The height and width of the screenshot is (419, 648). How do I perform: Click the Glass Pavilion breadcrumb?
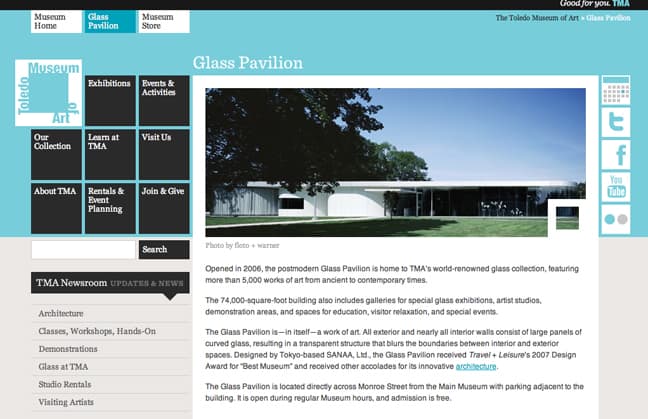tap(608, 18)
